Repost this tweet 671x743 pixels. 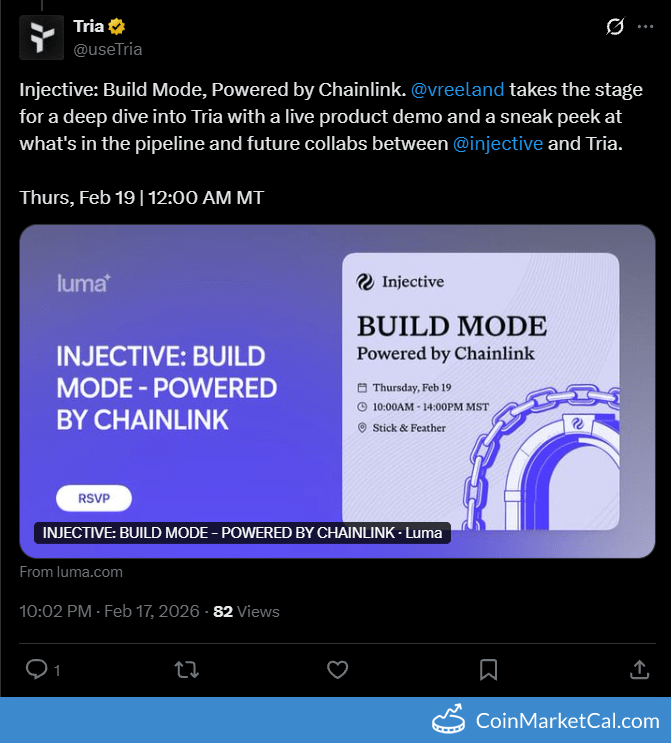pos(187,669)
